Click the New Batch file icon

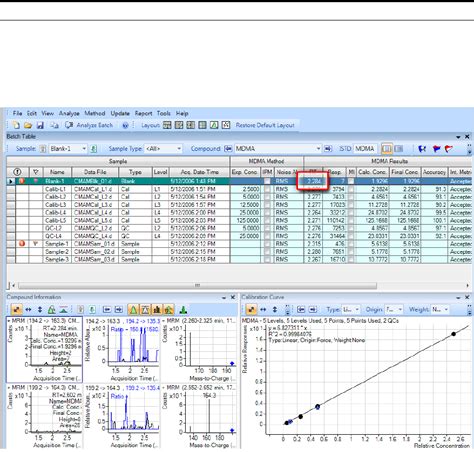16,125
